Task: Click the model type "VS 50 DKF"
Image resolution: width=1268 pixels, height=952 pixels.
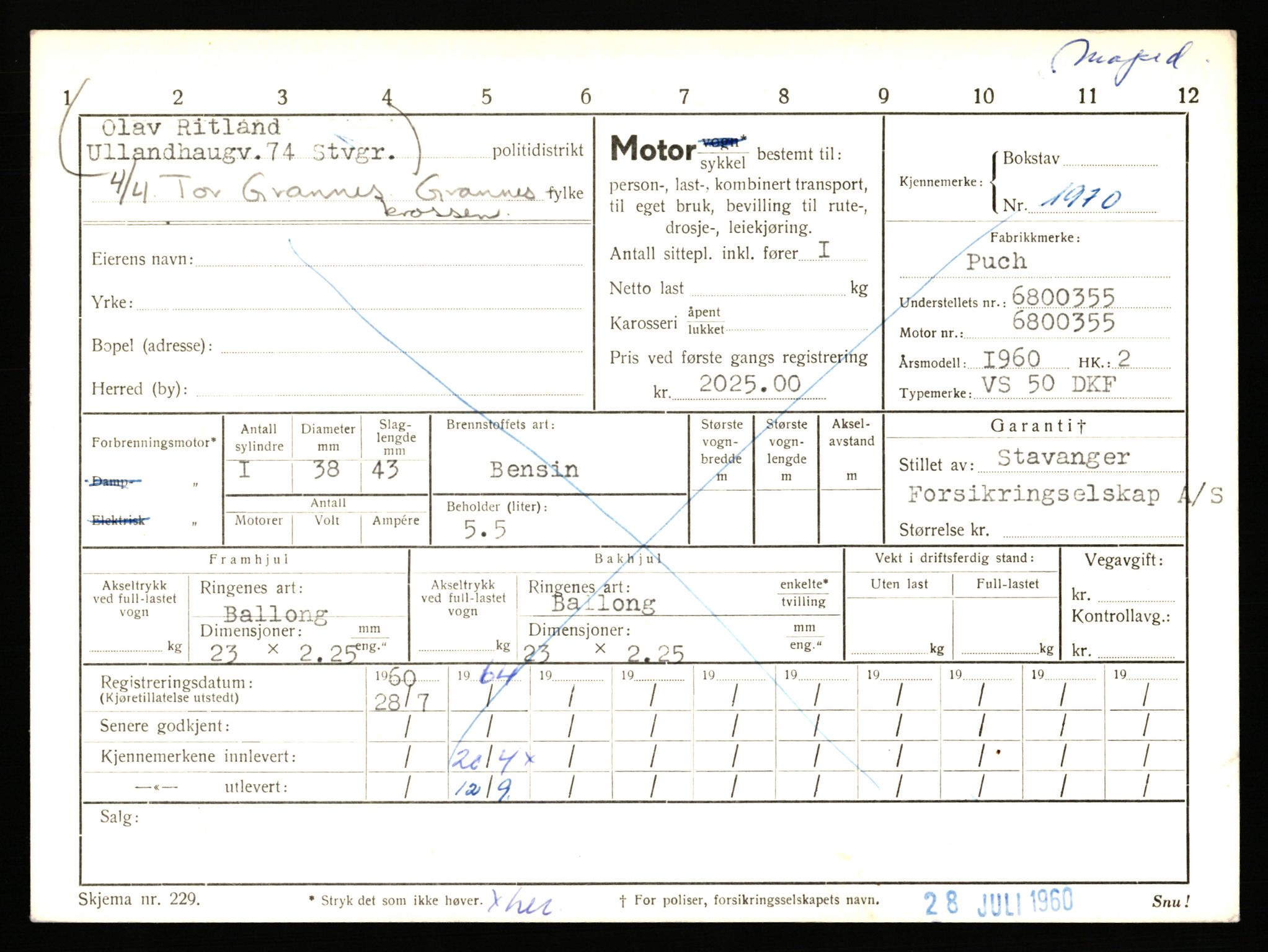Action: (1049, 384)
